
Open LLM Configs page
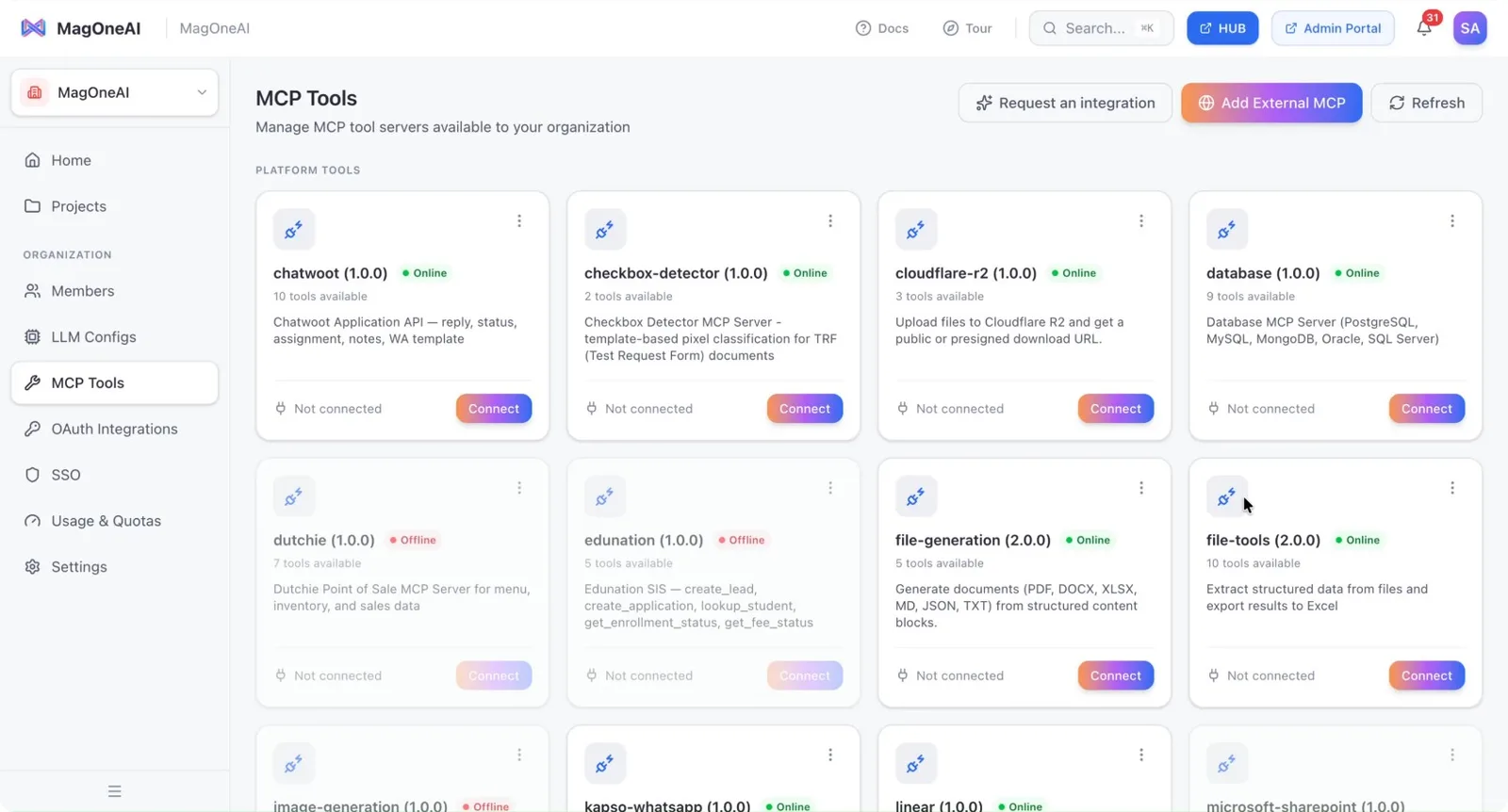pyautogui.click(x=115, y=337)
